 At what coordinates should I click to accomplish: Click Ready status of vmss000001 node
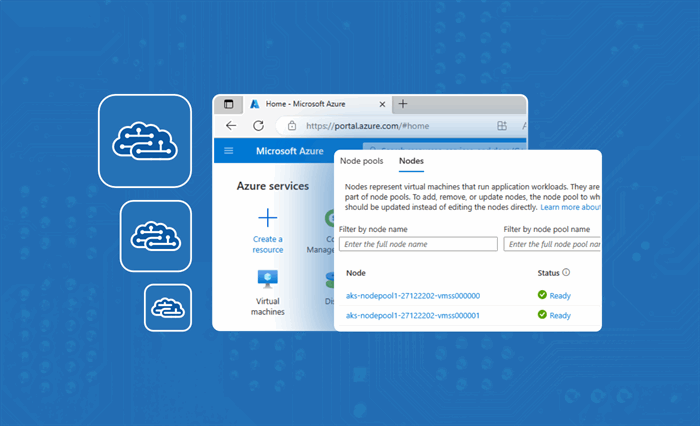[x=560, y=315]
